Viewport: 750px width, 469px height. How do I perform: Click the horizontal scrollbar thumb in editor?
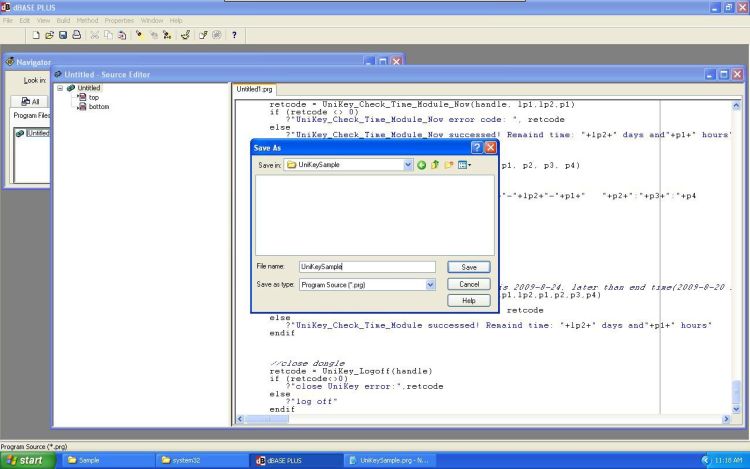pyautogui.click(x=267, y=419)
